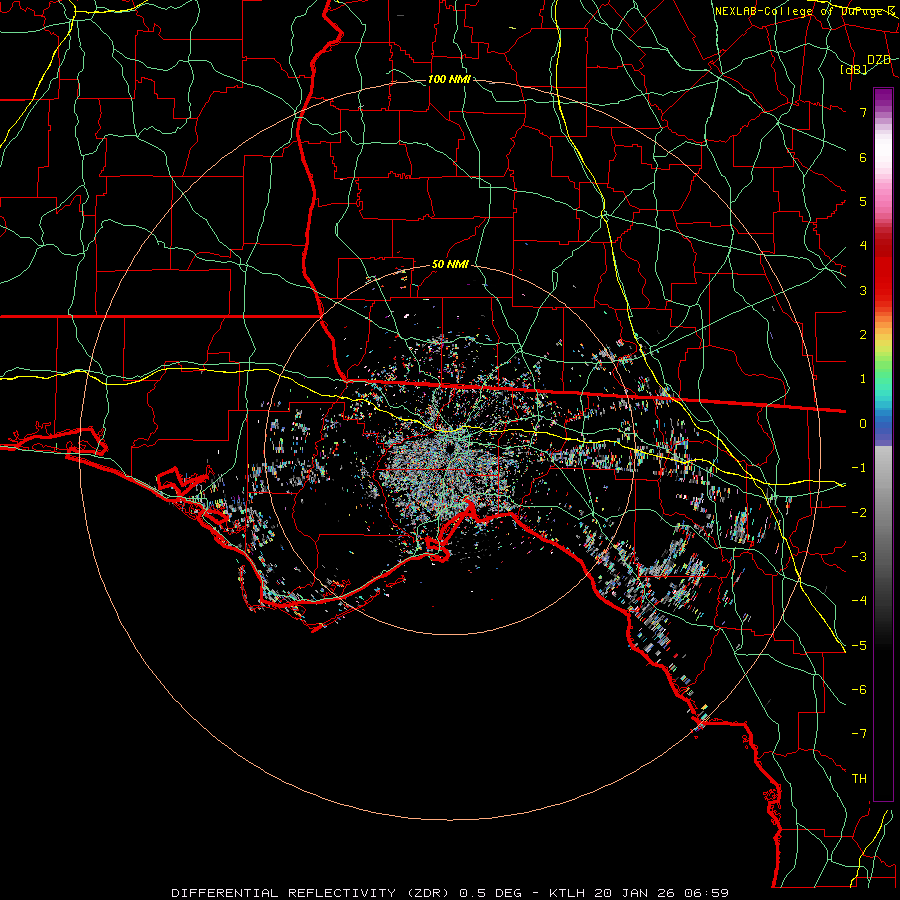The image size is (900, 900).
Task: Click the 100 NMI range ring label
Action: coord(449,79)
